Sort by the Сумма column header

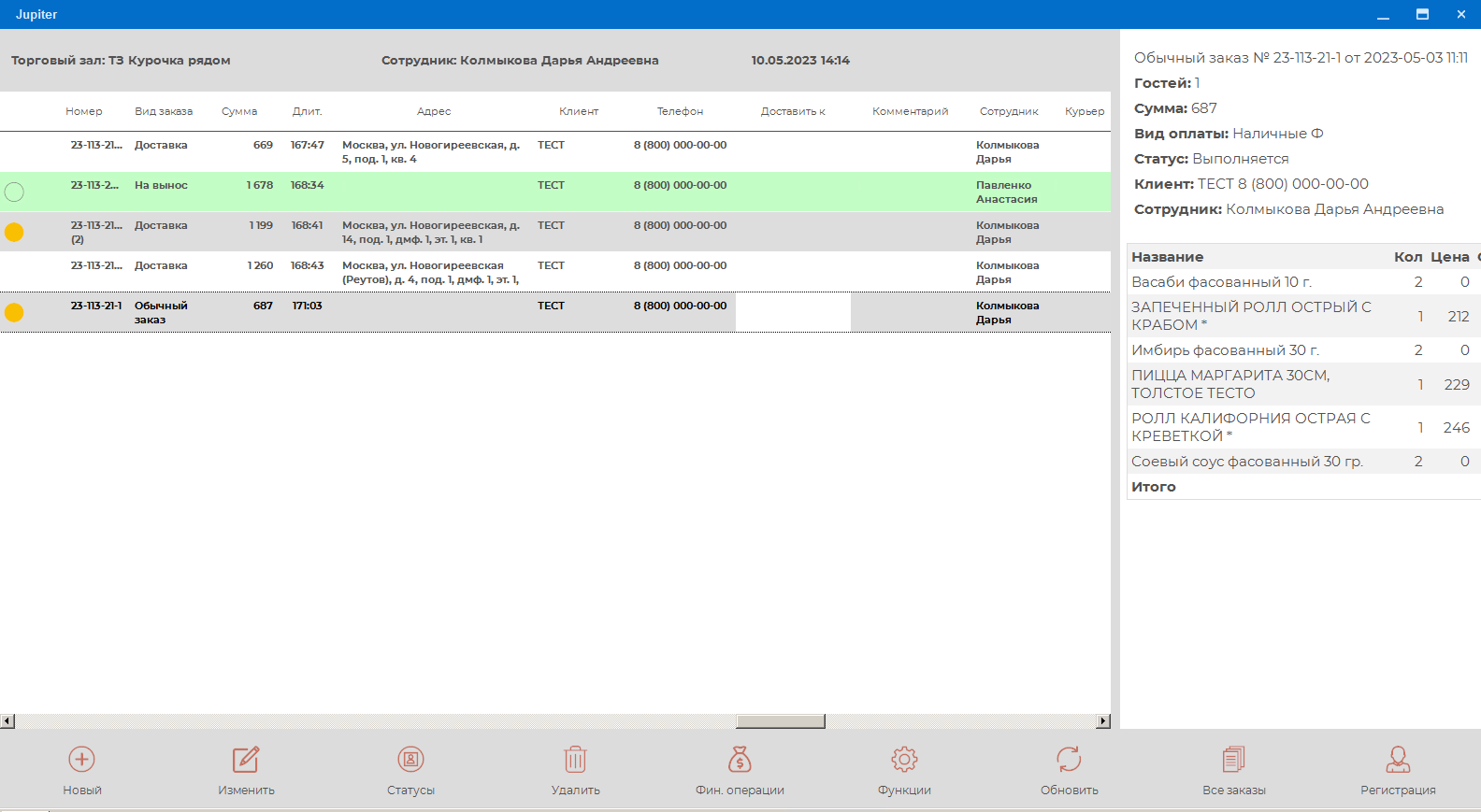point(239,111)
